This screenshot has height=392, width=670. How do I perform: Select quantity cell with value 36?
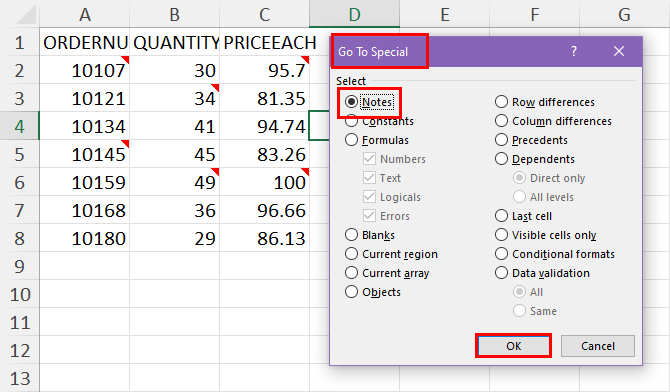click(174, 210)
